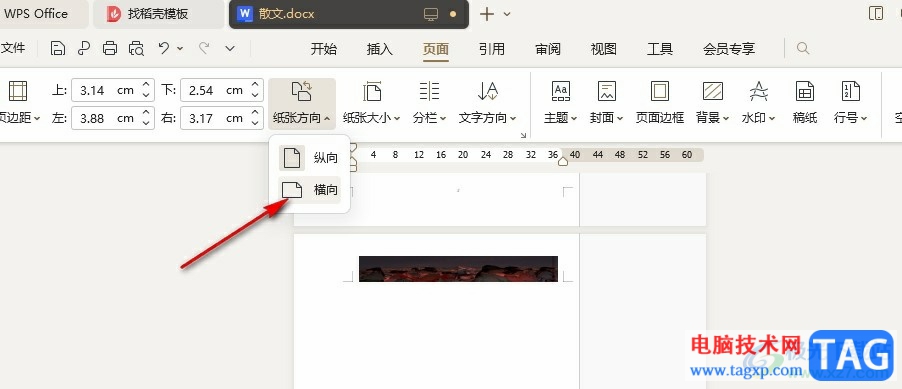
Task: Open the quick access customize chevron
Action: click(x=230, y=49)
